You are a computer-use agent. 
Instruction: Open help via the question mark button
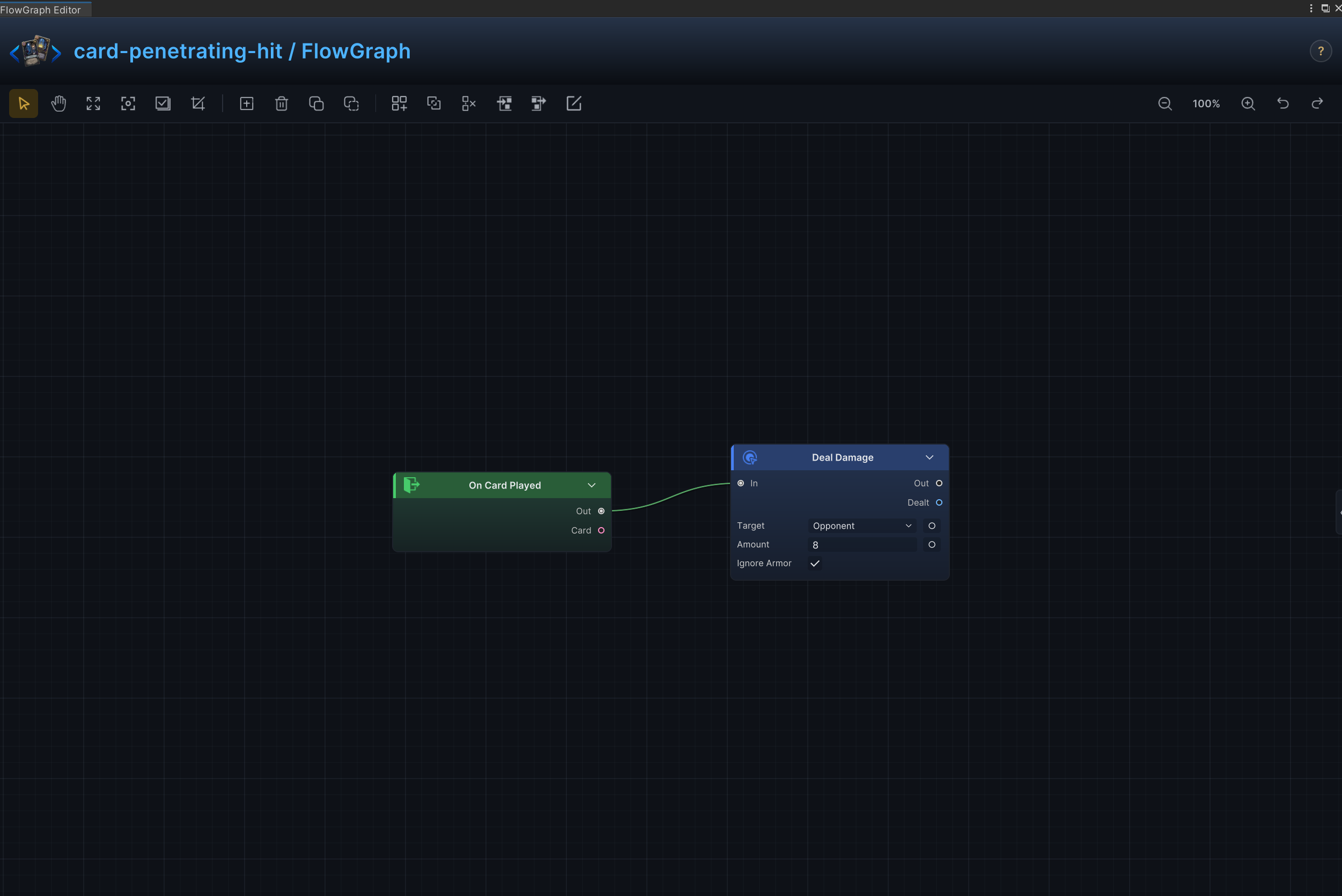pyautogui.click(x=1321, y=51)
